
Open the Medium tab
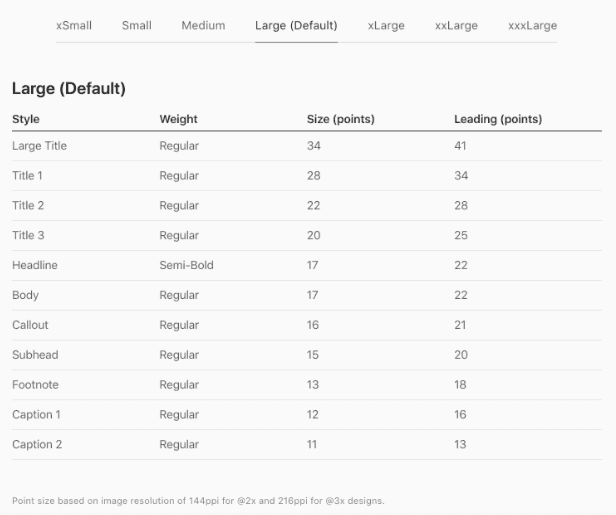pyautogui.click(x=203, y=26)
